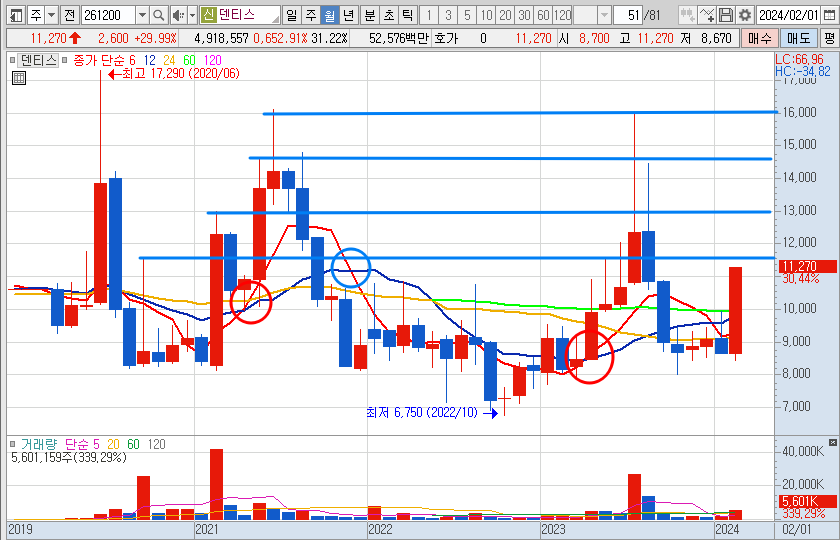Open chart settings gear icon
This screenshot has width=840, height=540.
pos(745,15)
